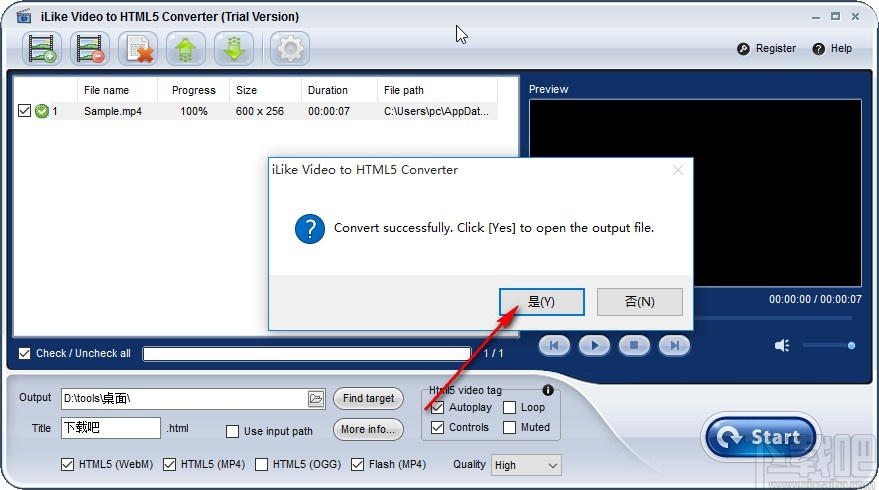The image size is (879, 490).
Task: Click the 是(Y) button in dialog
Action: [x=542, y=302]
